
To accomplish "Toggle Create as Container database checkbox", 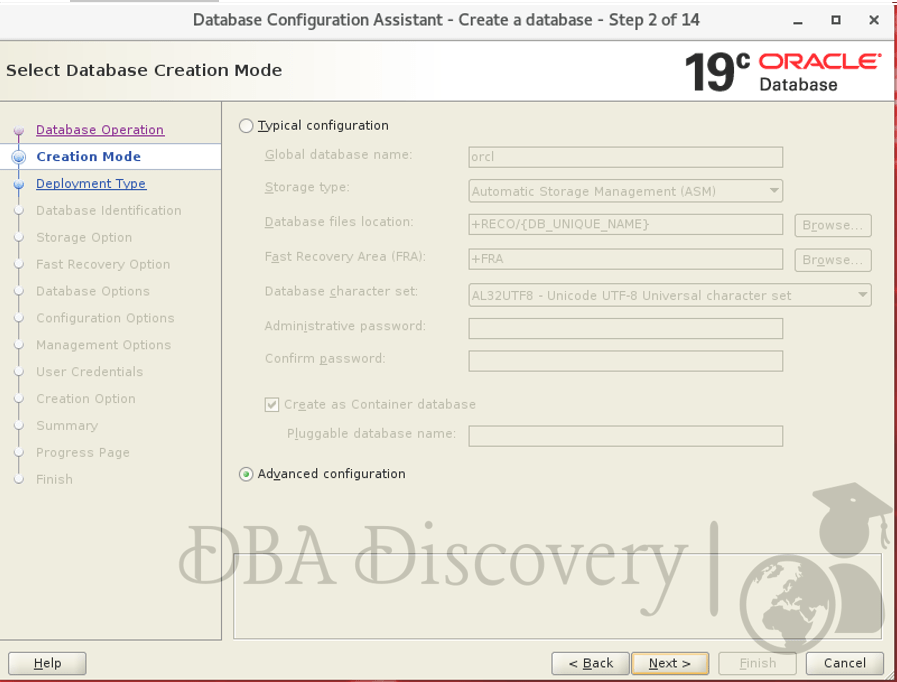I will (272, 405).
